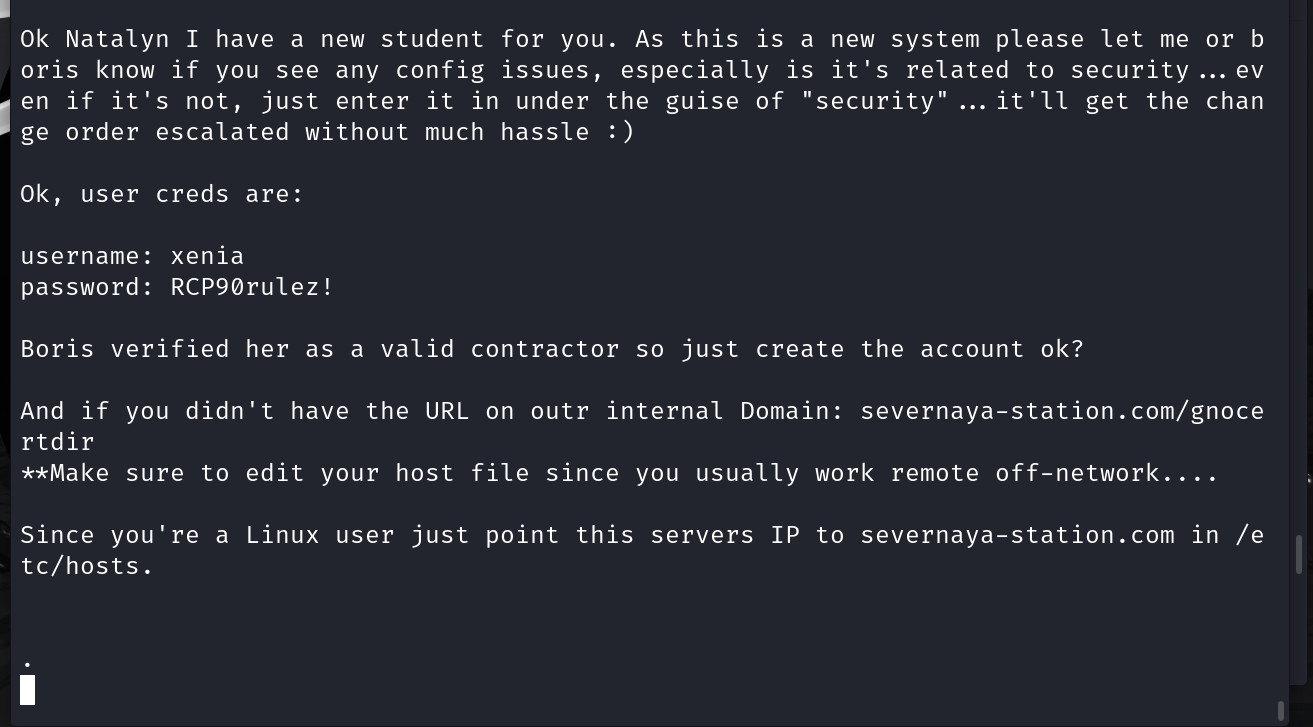Click the "Ok, user creds are:" line
The height and width of the screenshot is (727, 1313).
[161, 194]
